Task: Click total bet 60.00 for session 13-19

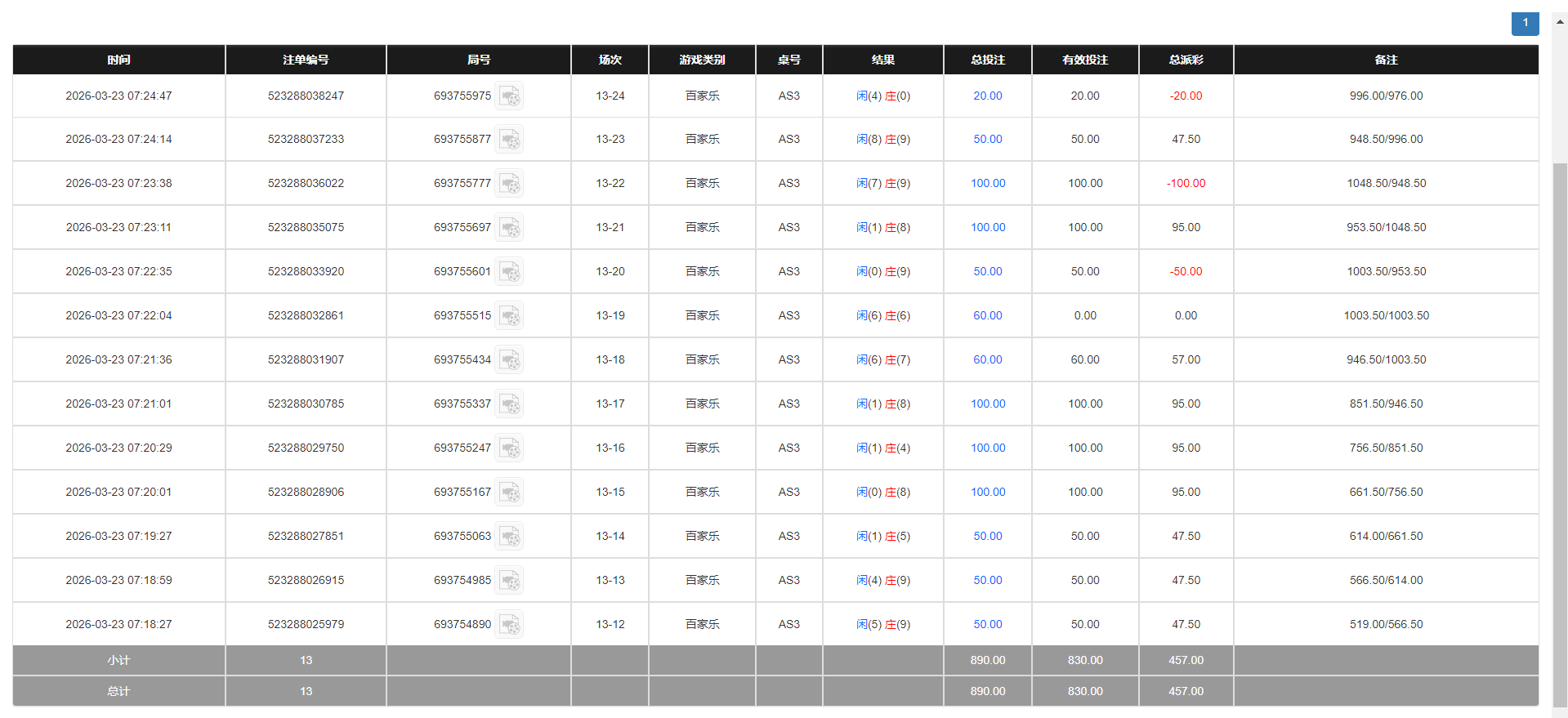Action: point(987,316)
